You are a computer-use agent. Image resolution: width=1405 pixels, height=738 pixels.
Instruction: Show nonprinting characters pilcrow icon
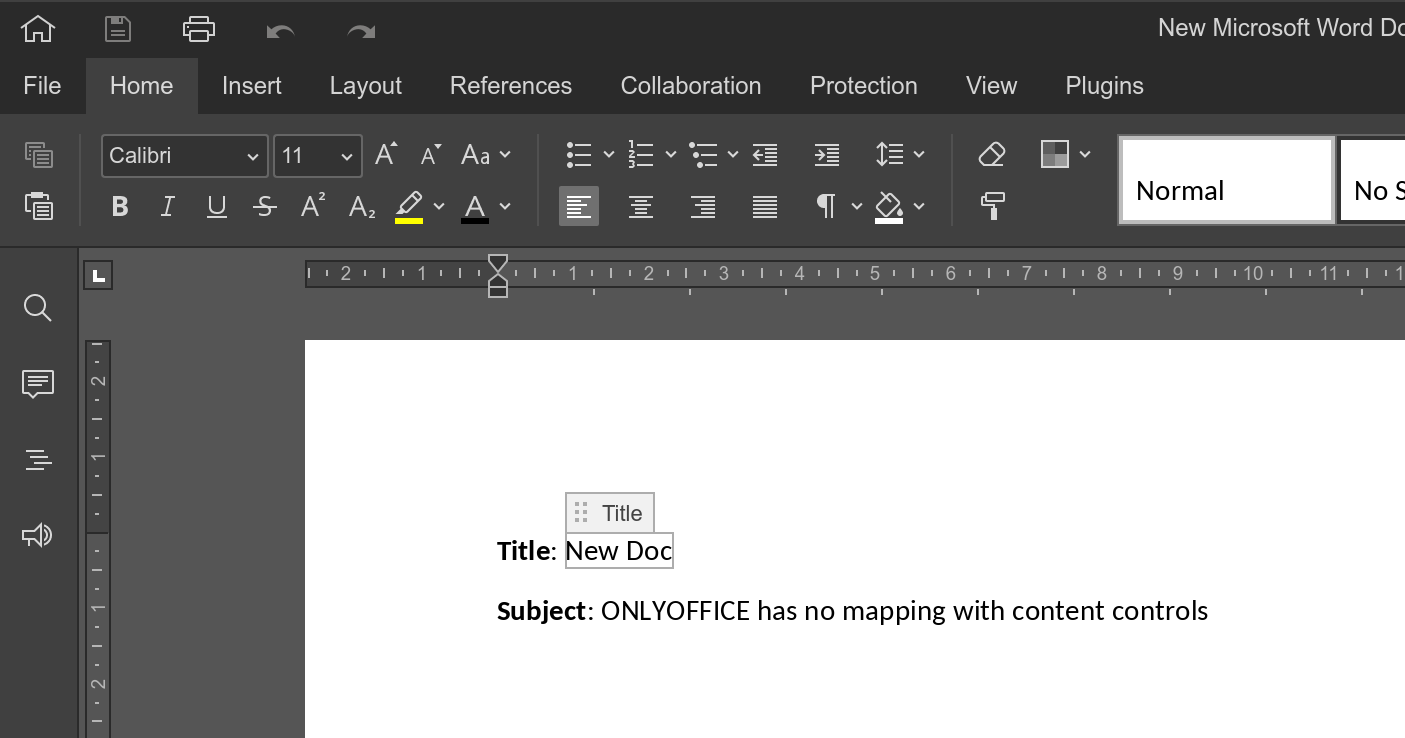(x=826, y=207)
